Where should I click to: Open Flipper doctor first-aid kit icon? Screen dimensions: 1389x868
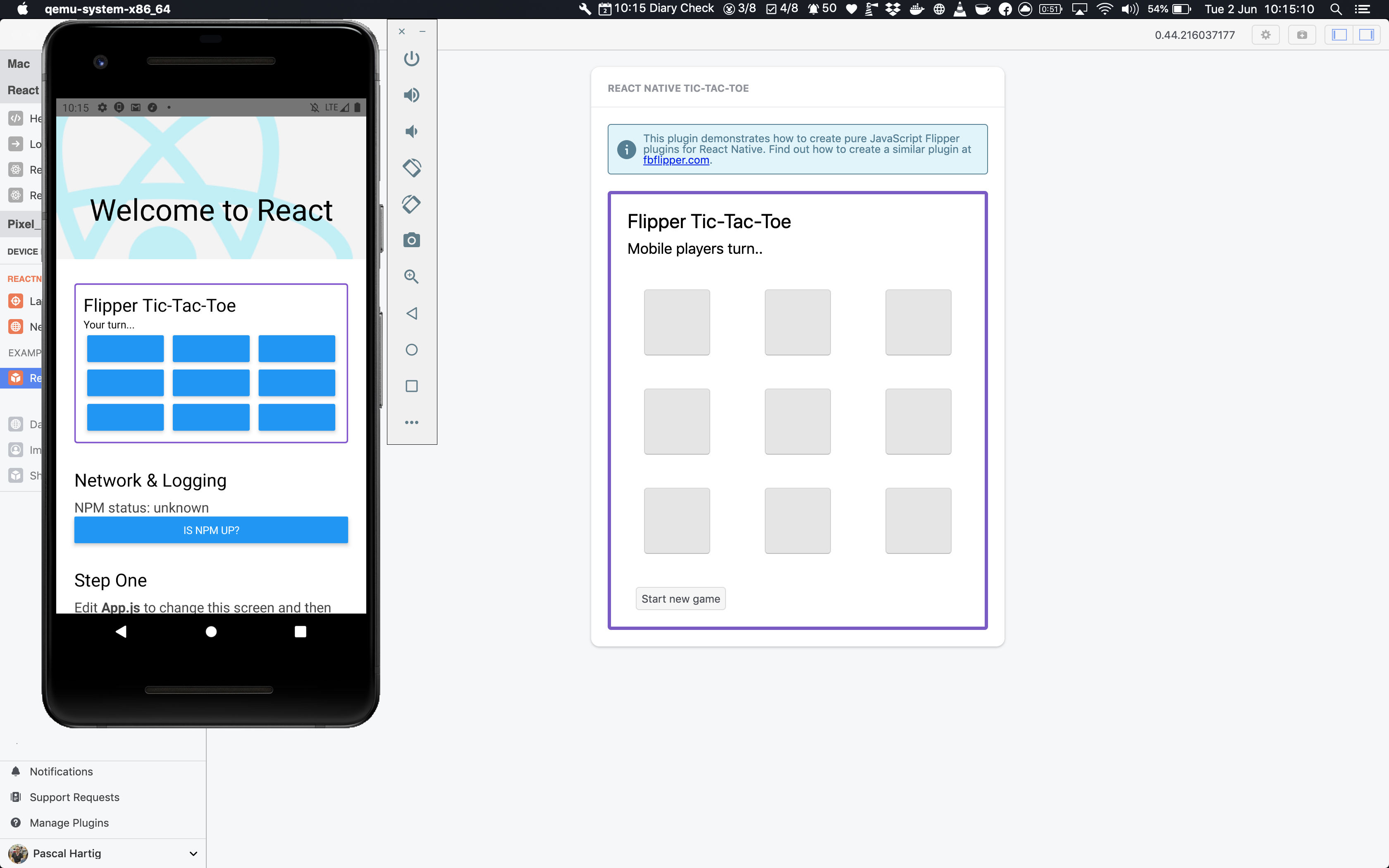click(1302, 35)
